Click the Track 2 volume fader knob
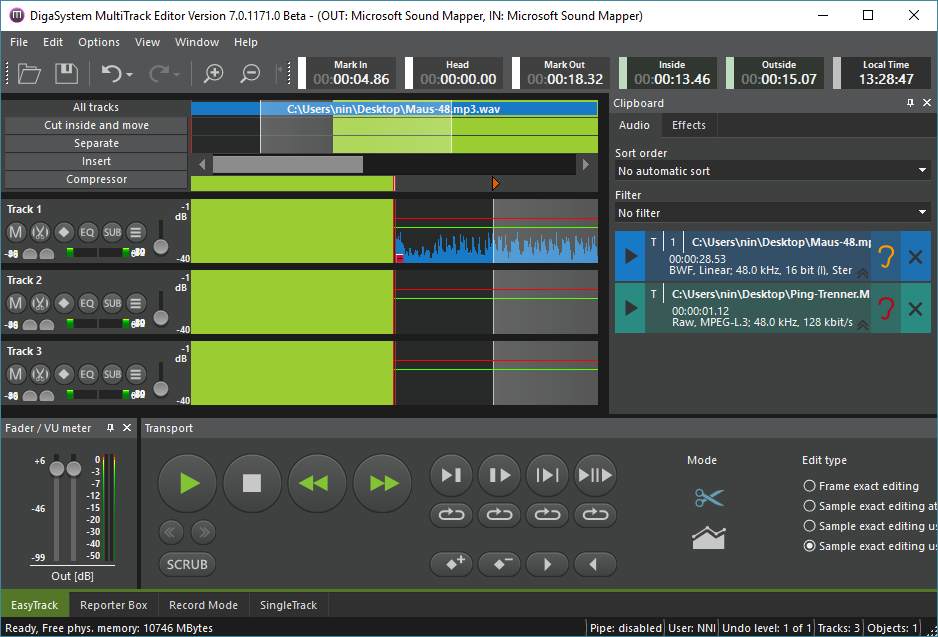The width and height of the screenshot is (938, 637). pos(160,318)
